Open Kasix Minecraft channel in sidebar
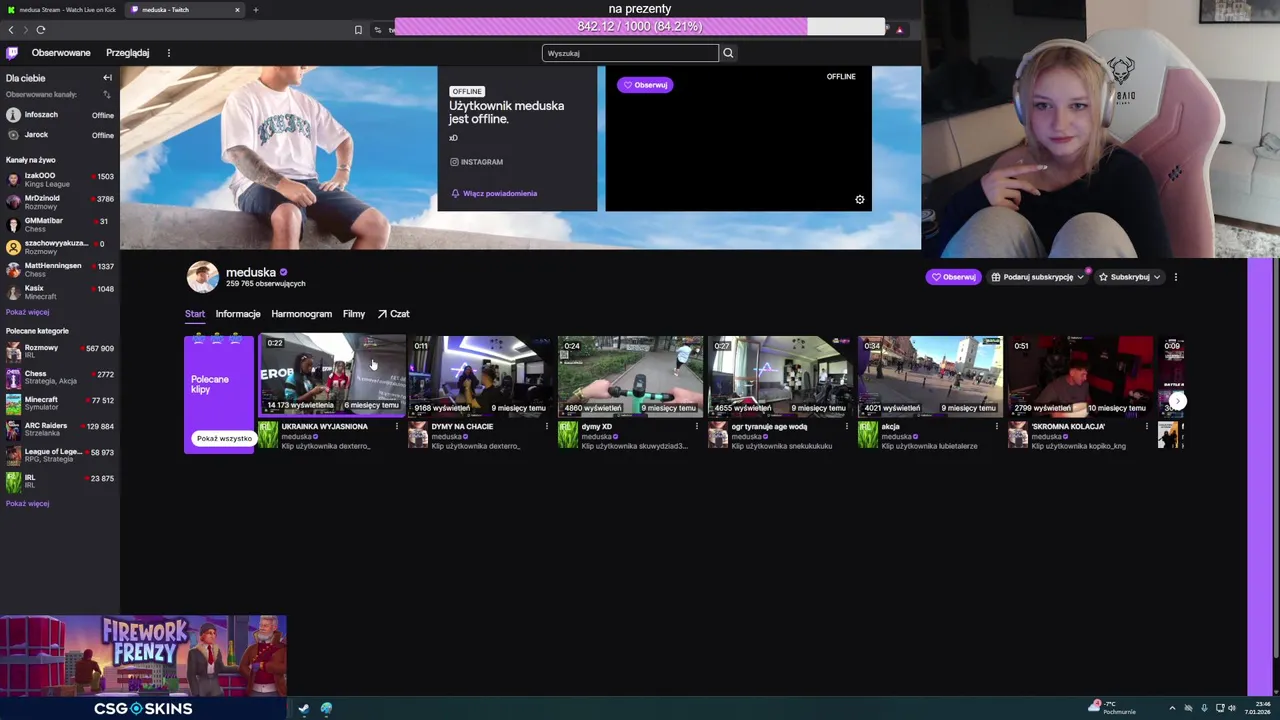Screen dimensions: 1280x720 60,292
